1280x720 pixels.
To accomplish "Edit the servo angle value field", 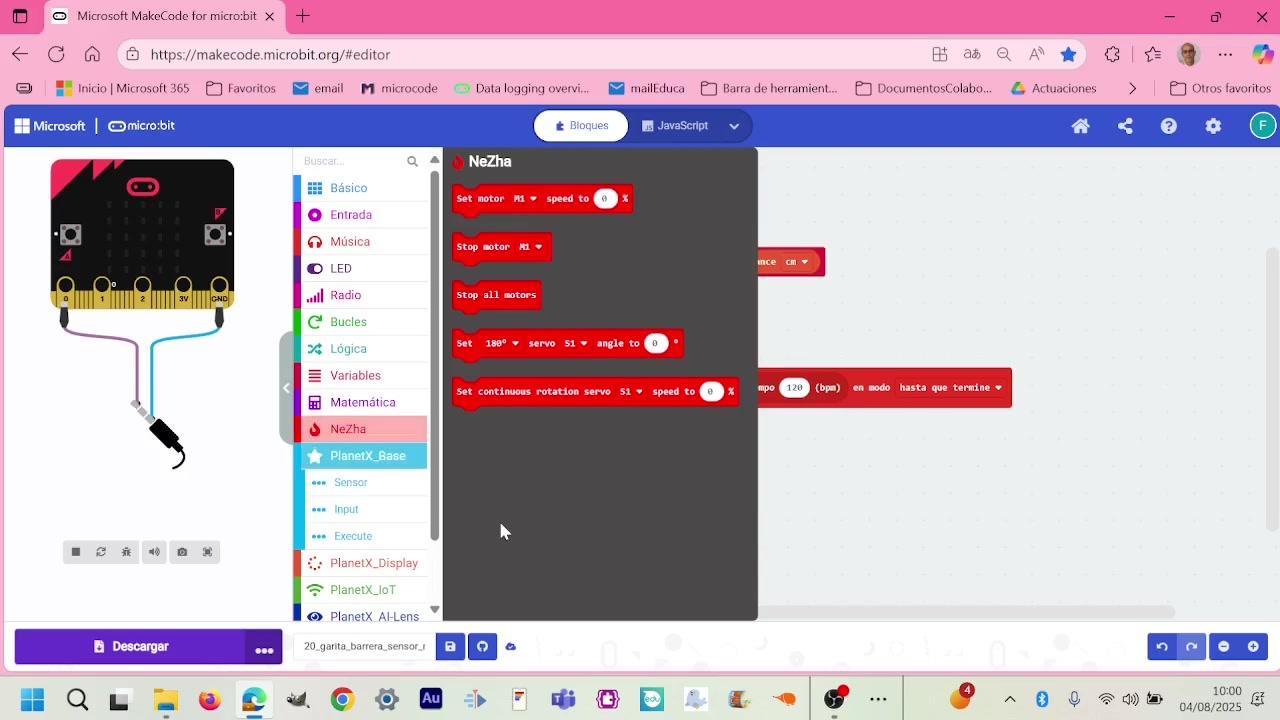I will [655, 344].
